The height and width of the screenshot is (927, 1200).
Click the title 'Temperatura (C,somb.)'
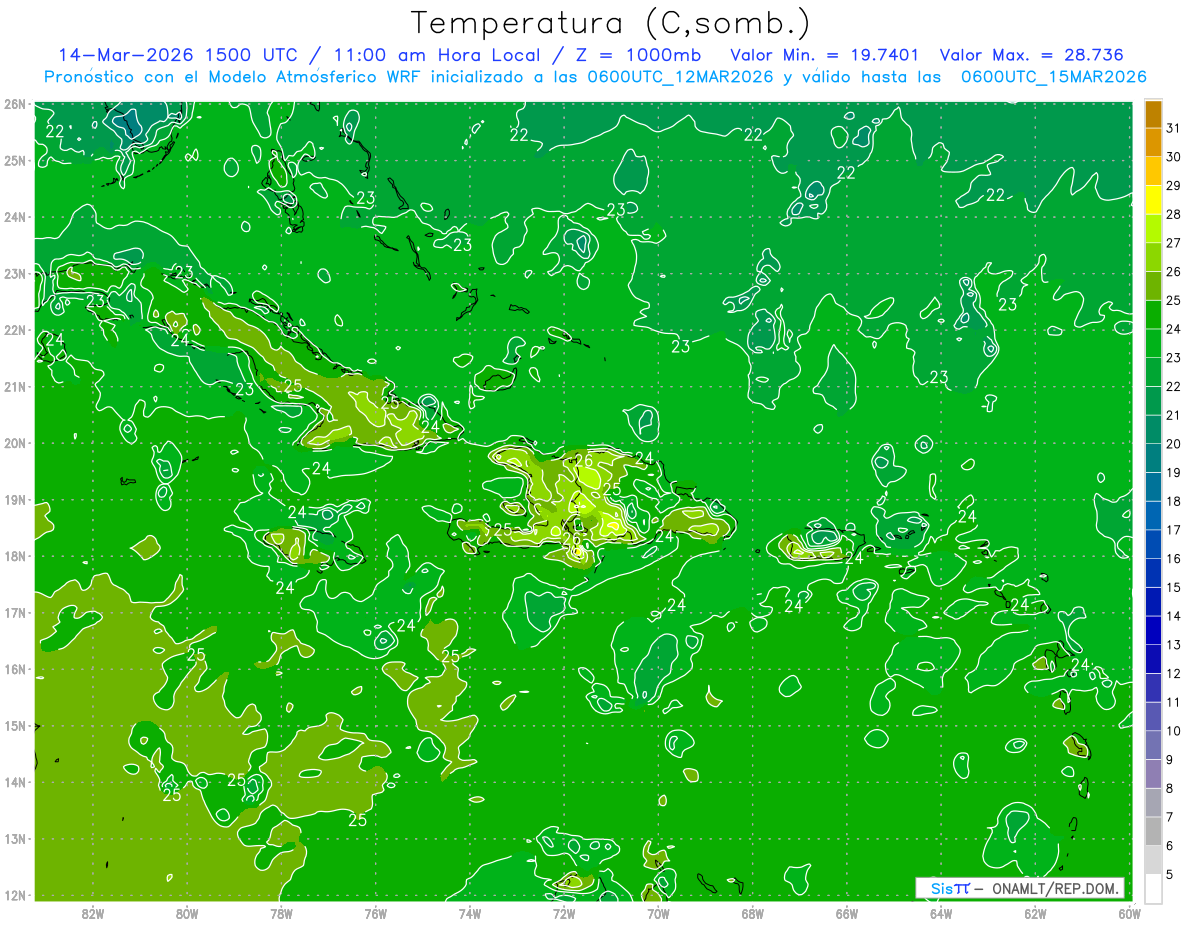611,23
